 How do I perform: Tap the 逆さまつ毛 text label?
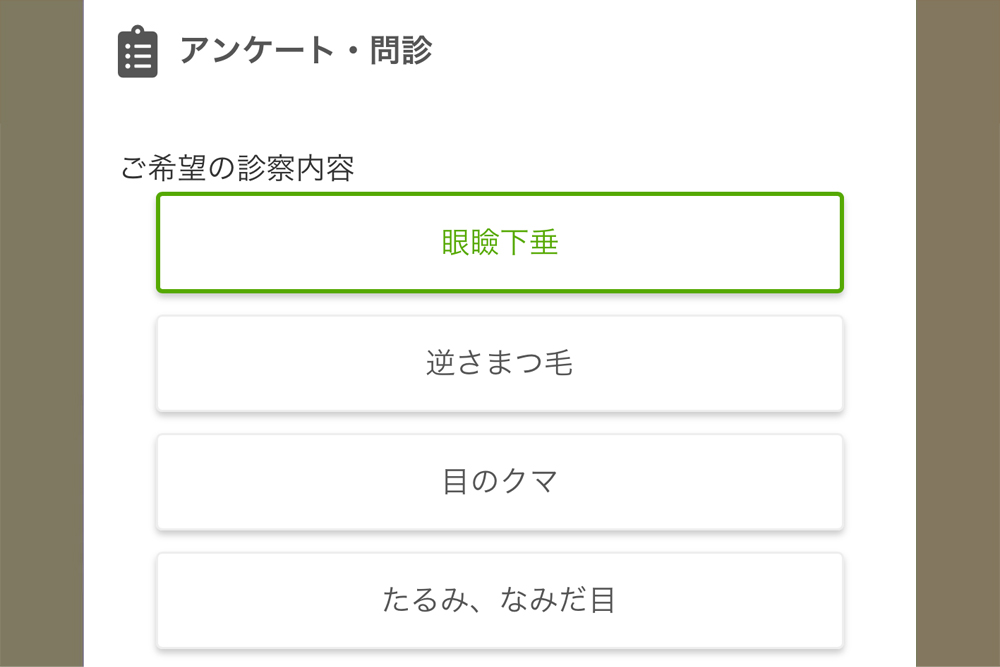click(500, 363)
